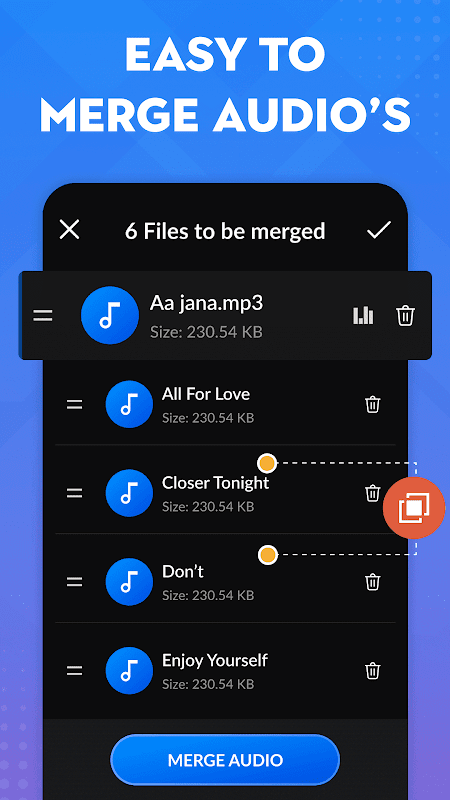Select the reorder handle for Enjoy Yourself

click(74, 671)
